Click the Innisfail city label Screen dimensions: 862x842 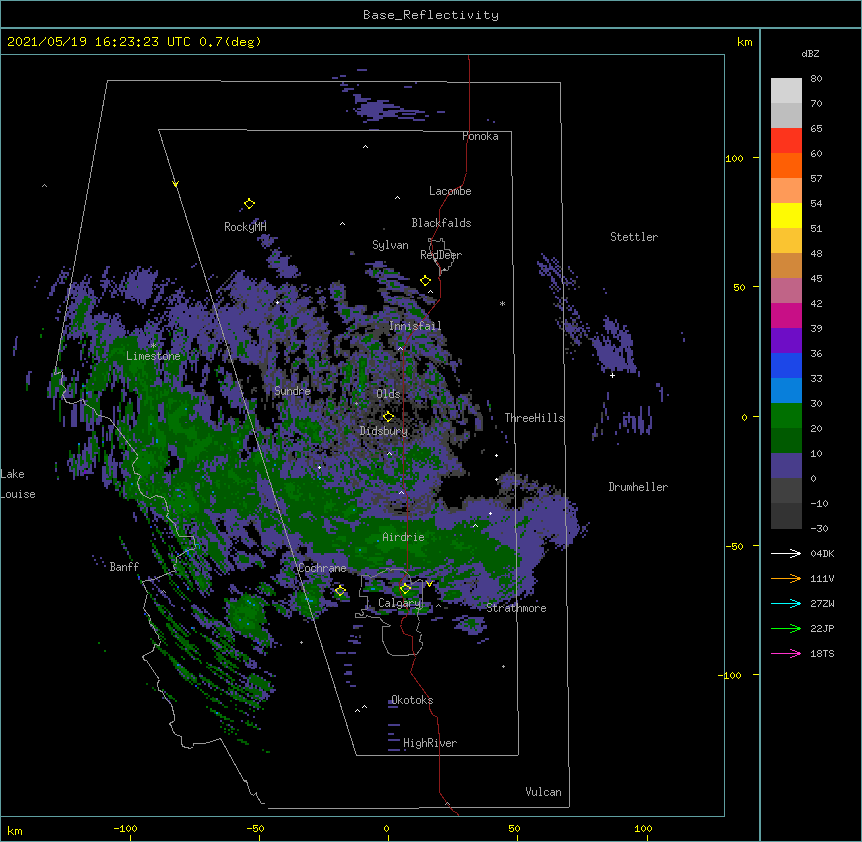pyautogui.click(x=415, y=326)
